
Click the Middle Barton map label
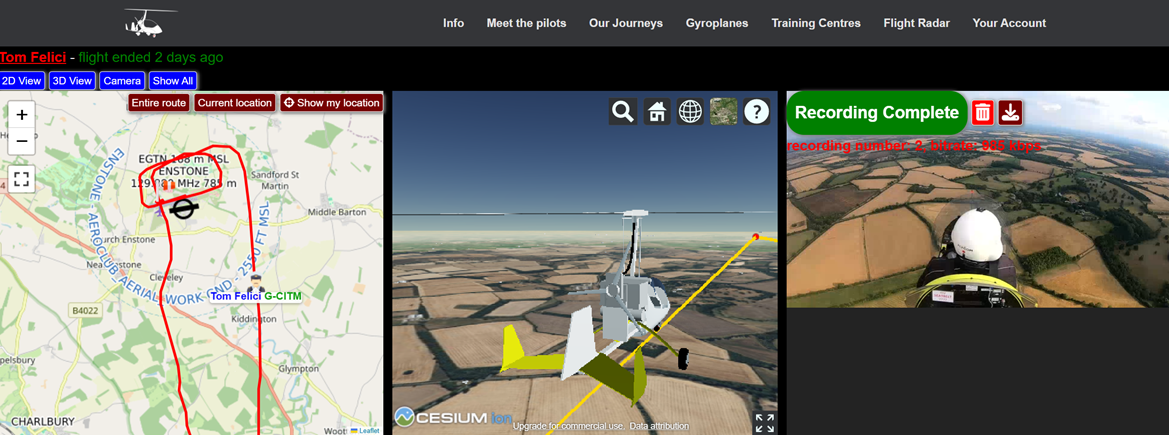337,213
